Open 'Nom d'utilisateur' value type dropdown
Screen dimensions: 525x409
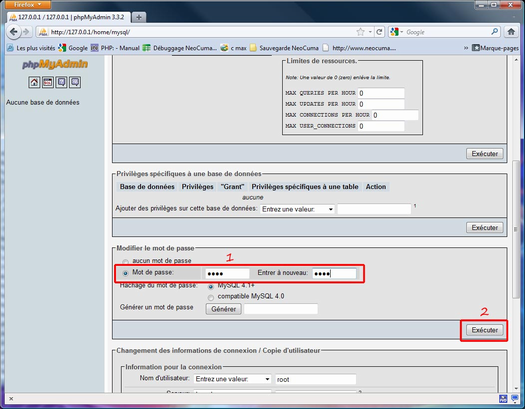point(233,379)
